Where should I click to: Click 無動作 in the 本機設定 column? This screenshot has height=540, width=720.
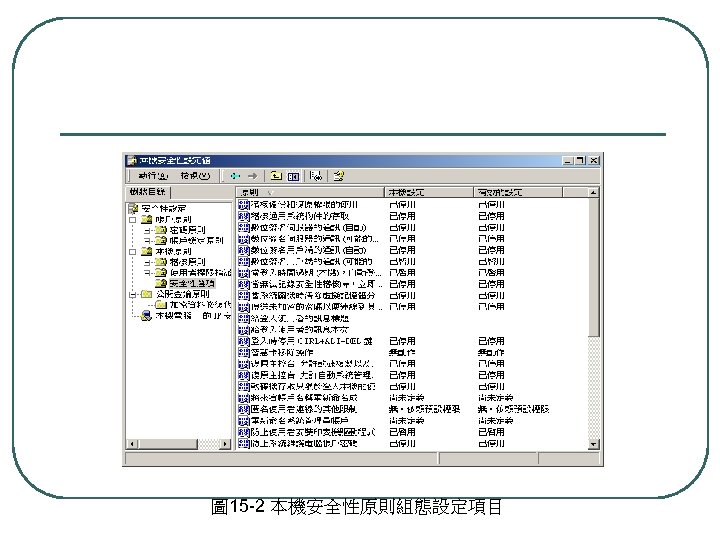pyautogui.click(x=402, y=353)
